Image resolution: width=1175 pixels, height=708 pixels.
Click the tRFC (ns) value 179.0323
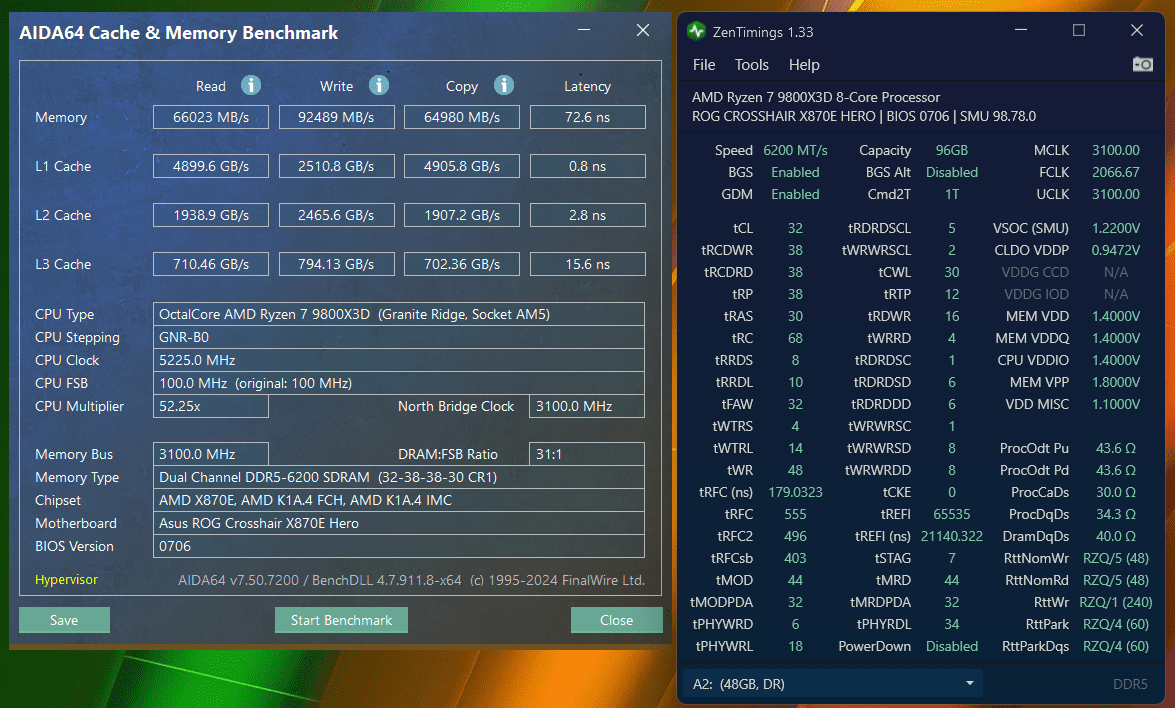tap(795, 492)
